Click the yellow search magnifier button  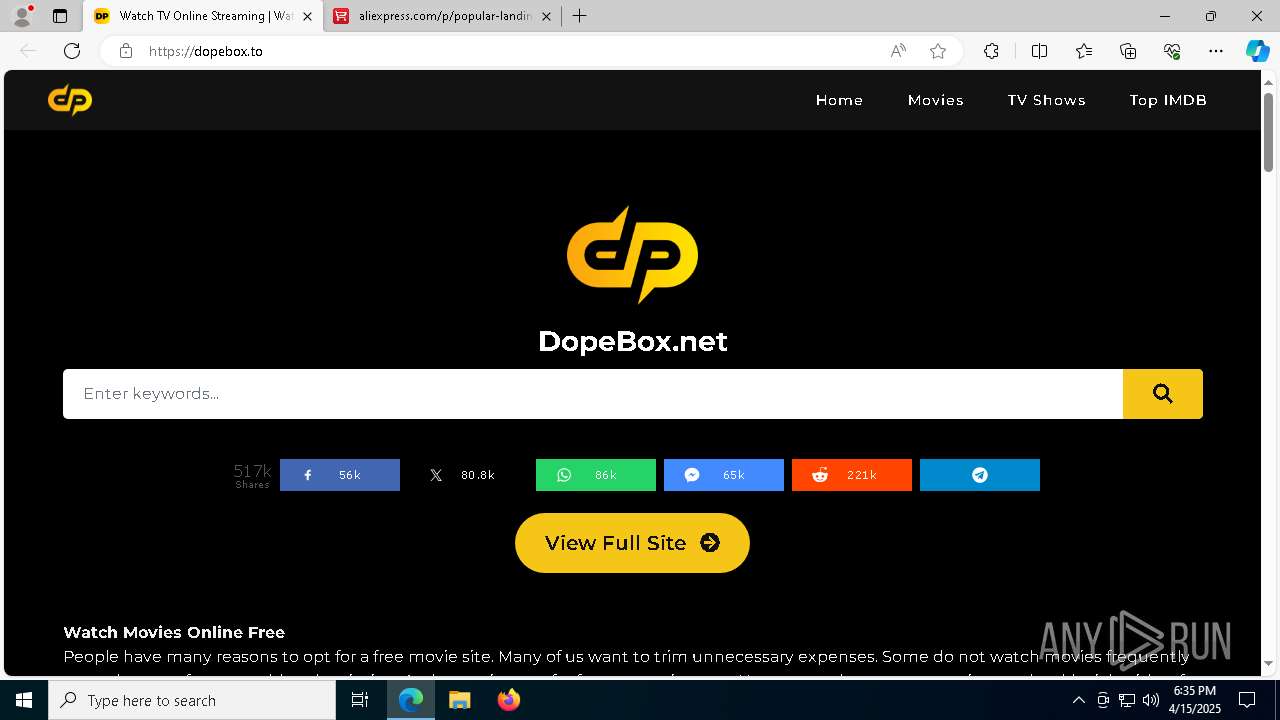[1162, 394]
